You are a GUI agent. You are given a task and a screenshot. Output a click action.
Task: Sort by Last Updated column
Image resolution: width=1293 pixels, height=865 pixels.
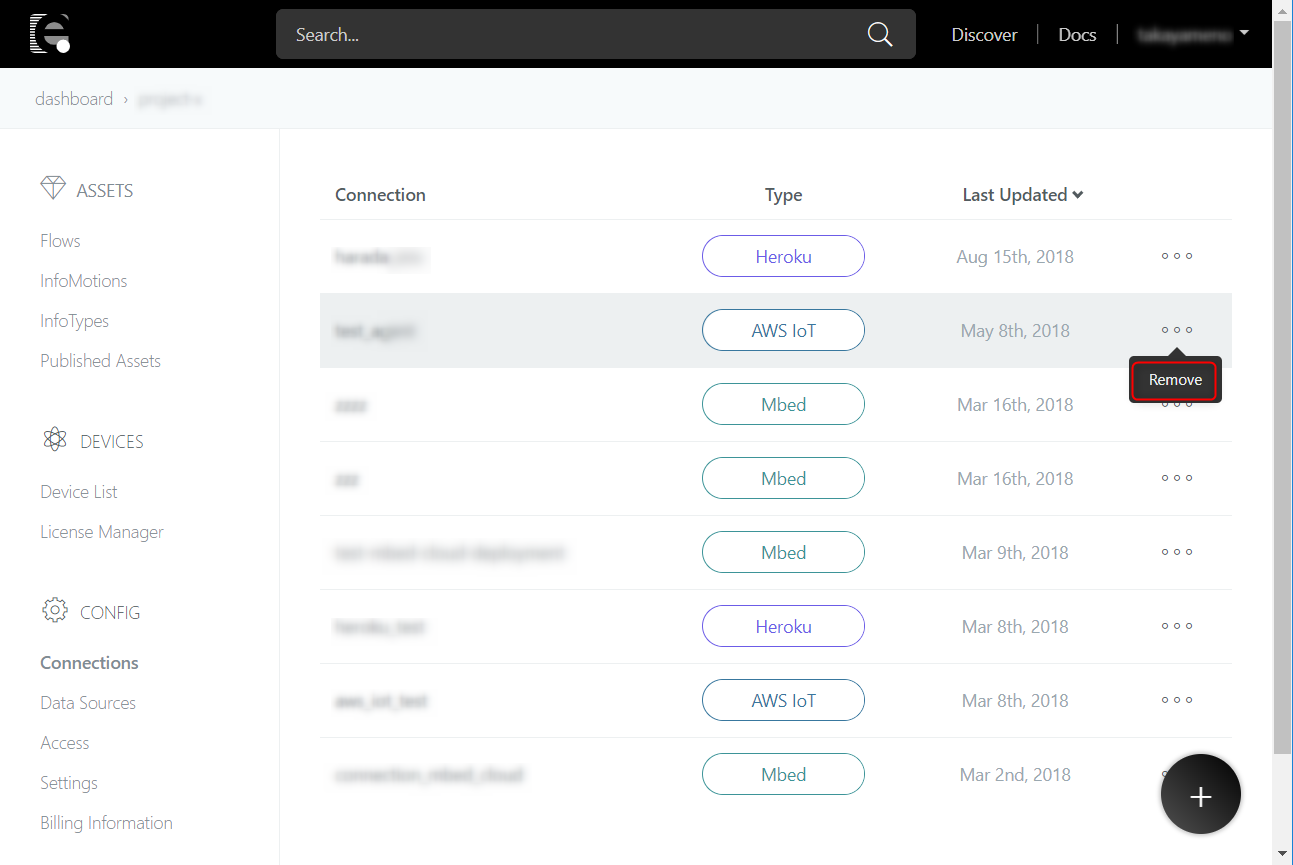pos(1022,195)
